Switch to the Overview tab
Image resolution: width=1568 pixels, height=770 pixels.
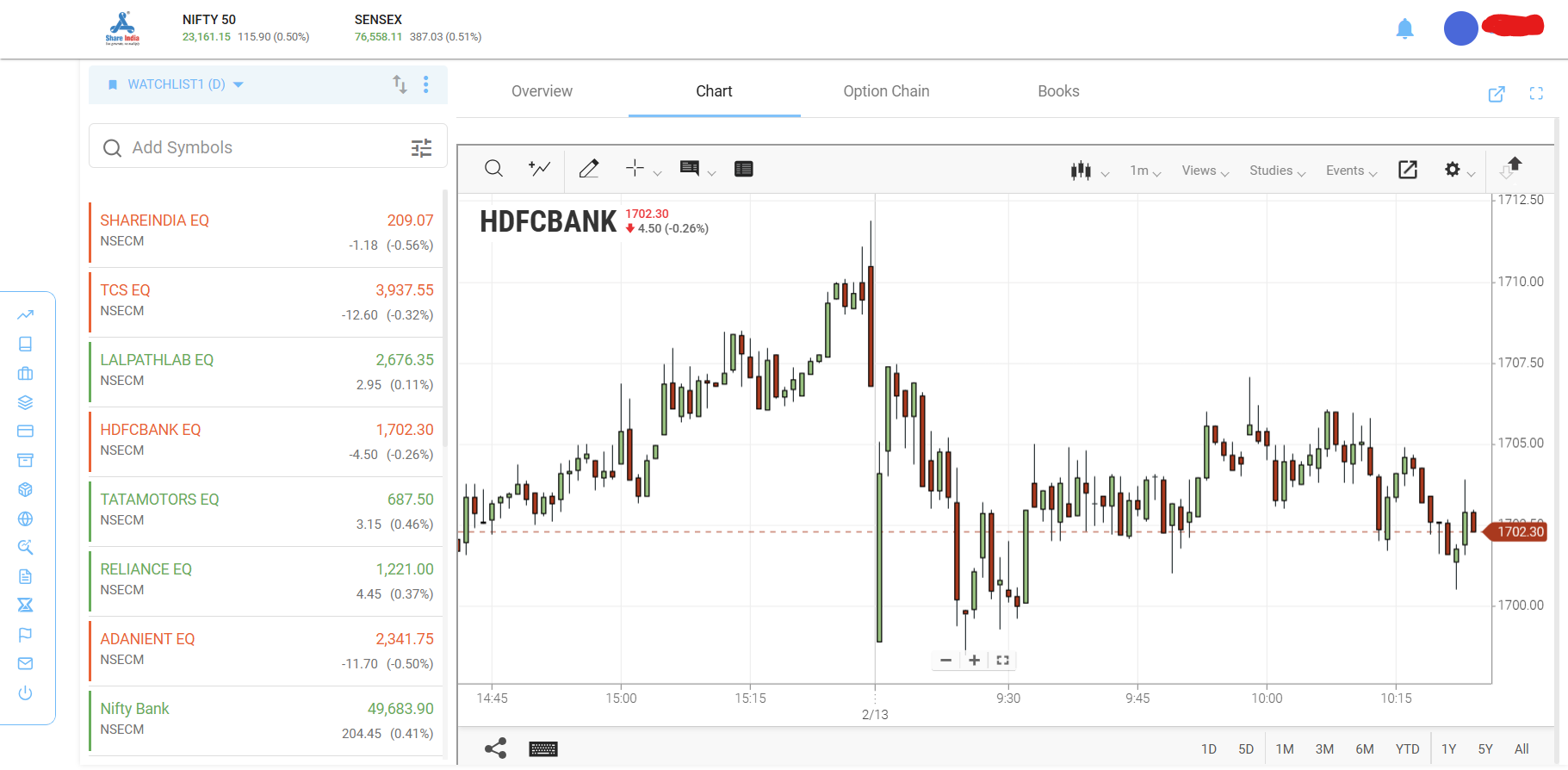(x=542, y=91)
